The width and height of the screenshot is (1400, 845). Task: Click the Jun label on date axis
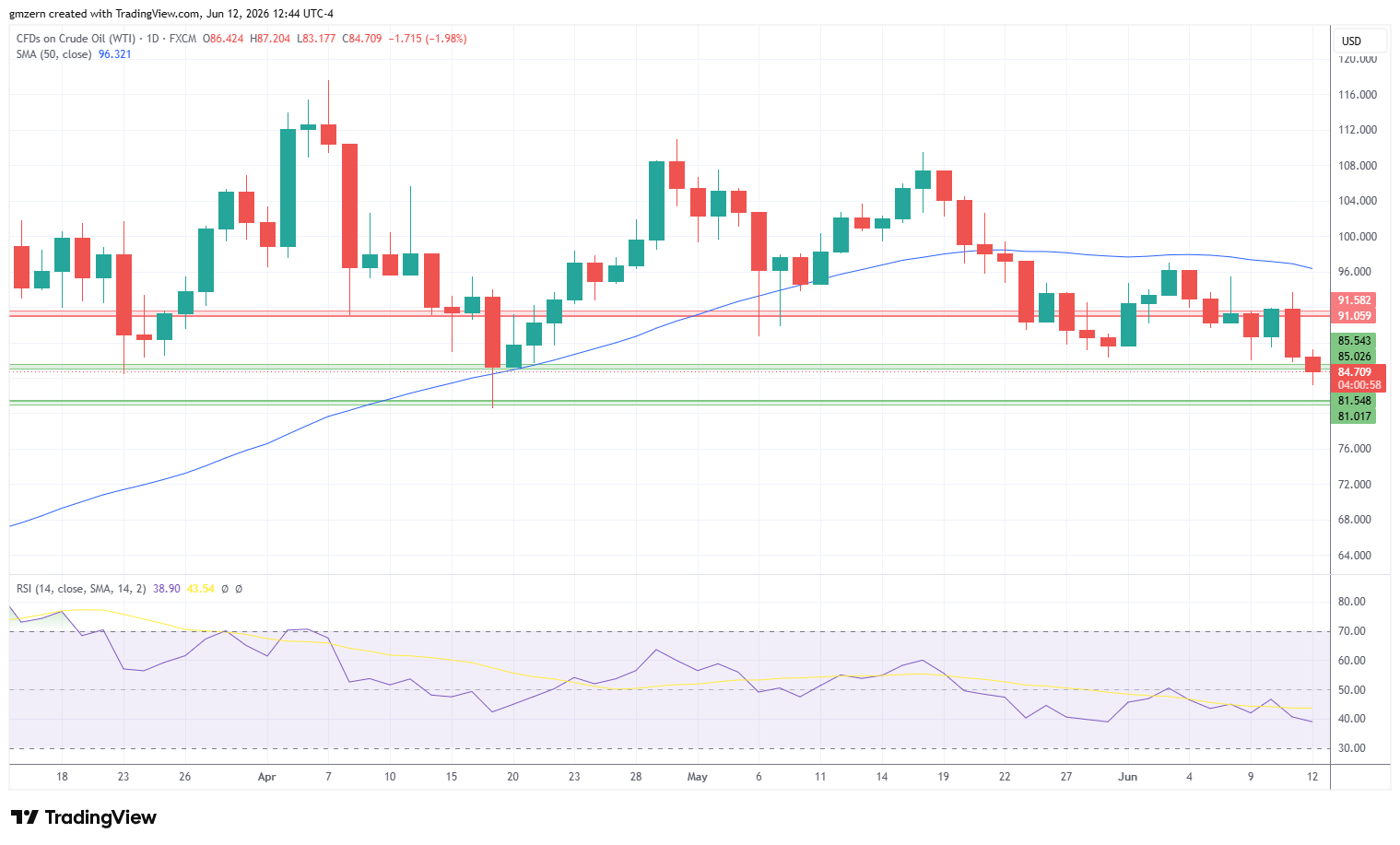pos(1128,777)
